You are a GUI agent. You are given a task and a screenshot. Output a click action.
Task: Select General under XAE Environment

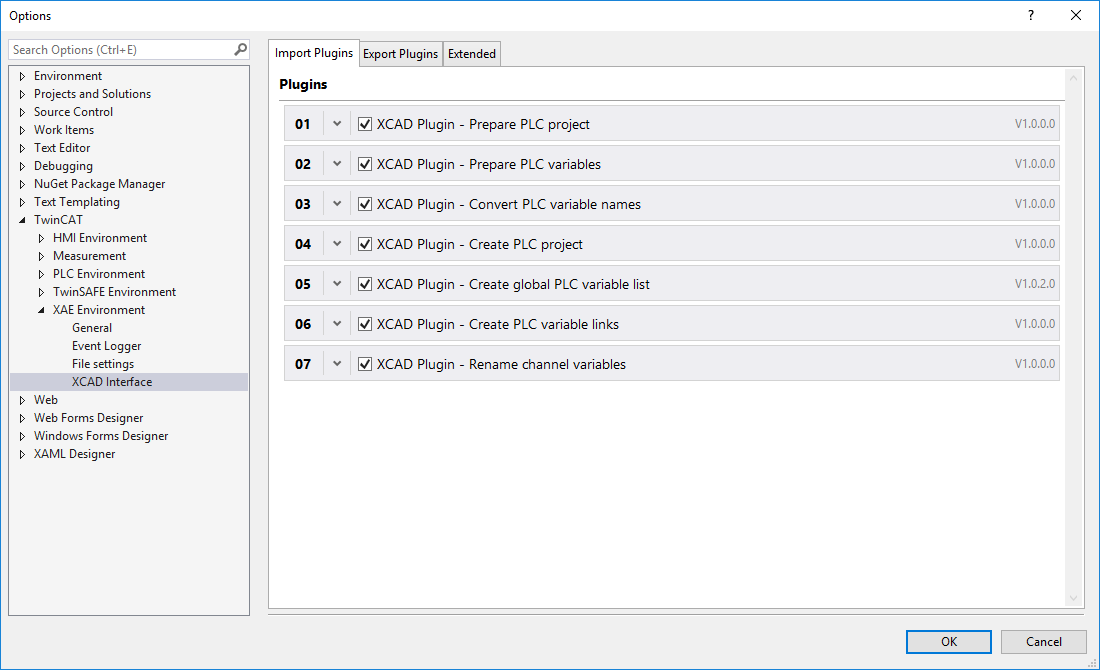[92, 328]
